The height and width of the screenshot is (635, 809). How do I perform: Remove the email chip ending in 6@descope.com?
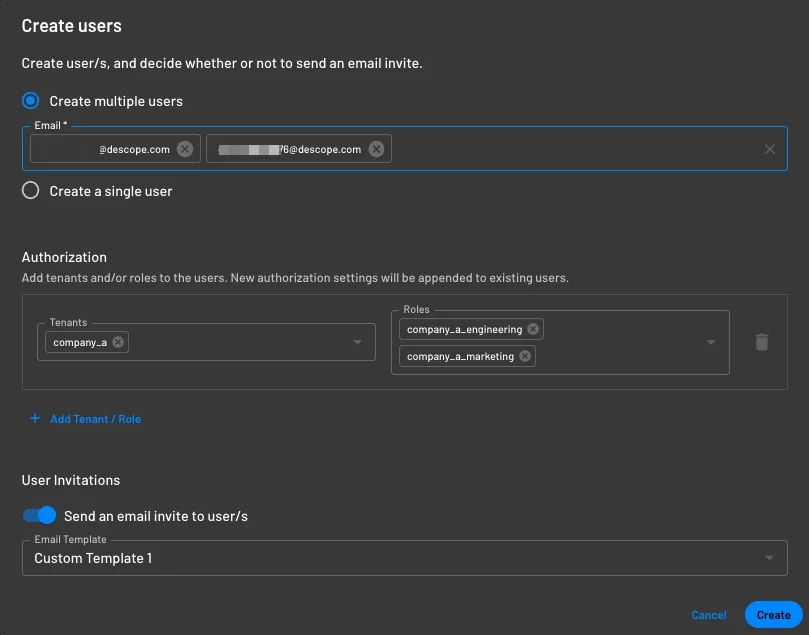click(376, 149)
